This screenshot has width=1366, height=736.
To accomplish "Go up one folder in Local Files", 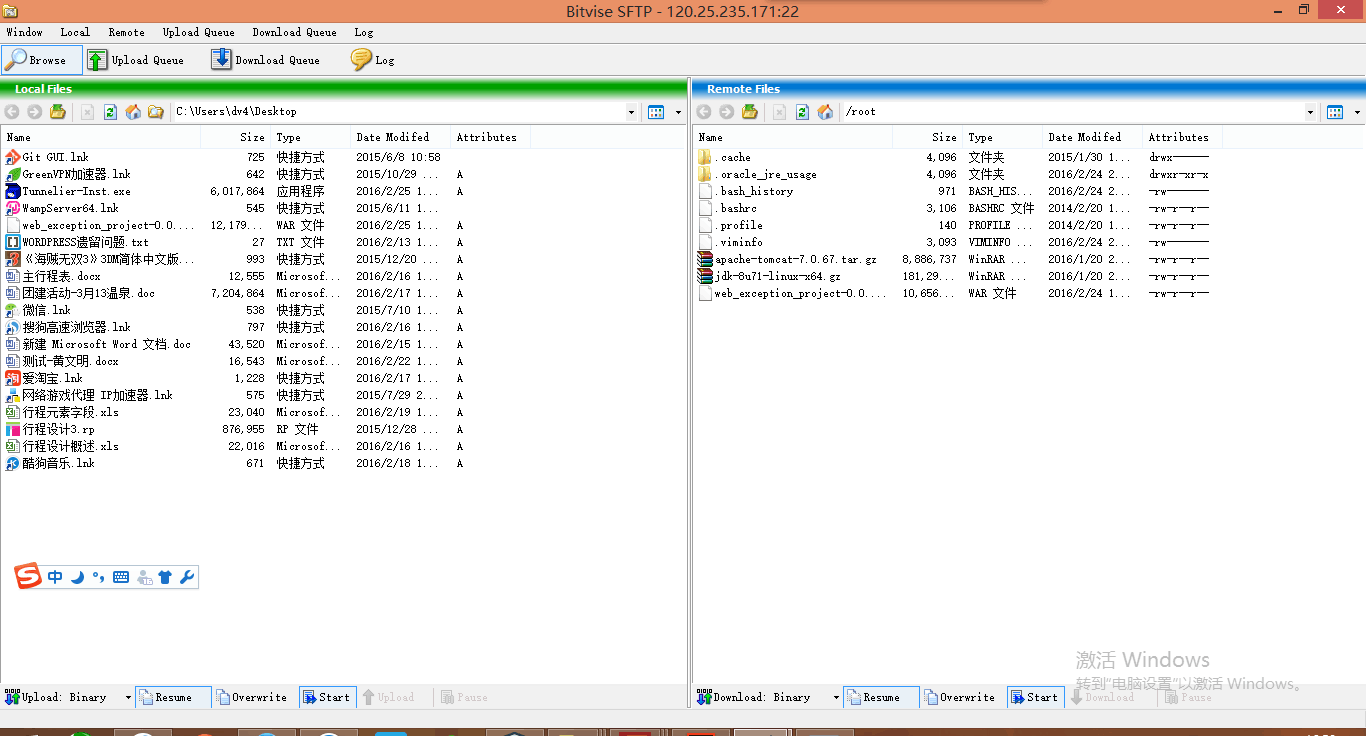I will (58, 112).
